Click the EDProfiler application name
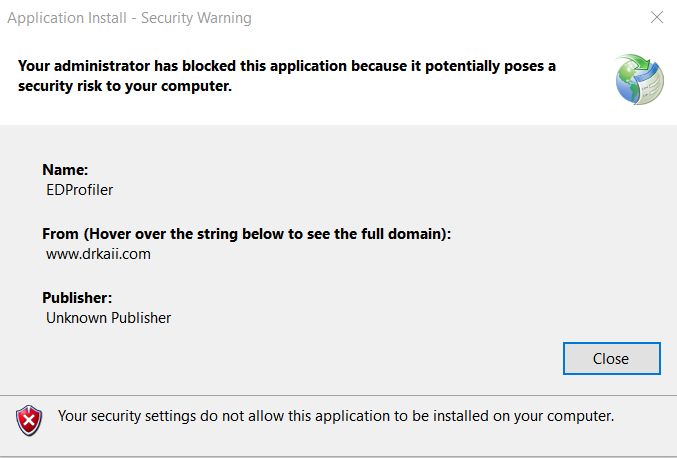Image resolution: width=677 pixels, height=458 pixels. point(79,190)
